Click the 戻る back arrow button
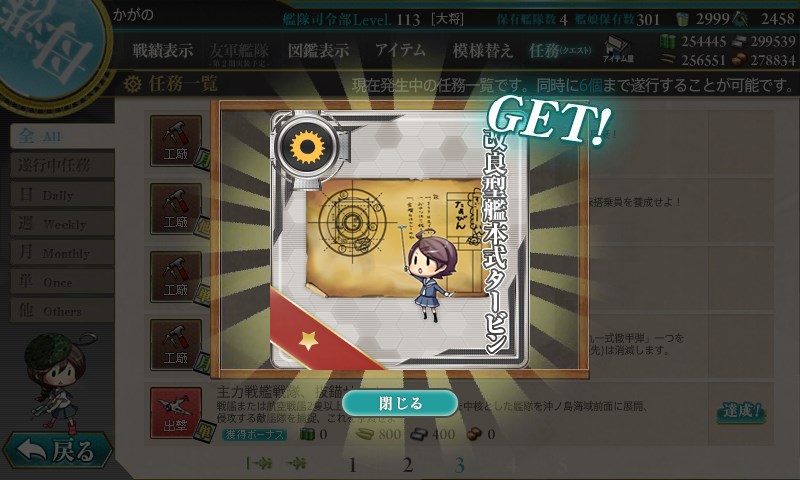Screen dimensions: 800x480 coord(57,451)
